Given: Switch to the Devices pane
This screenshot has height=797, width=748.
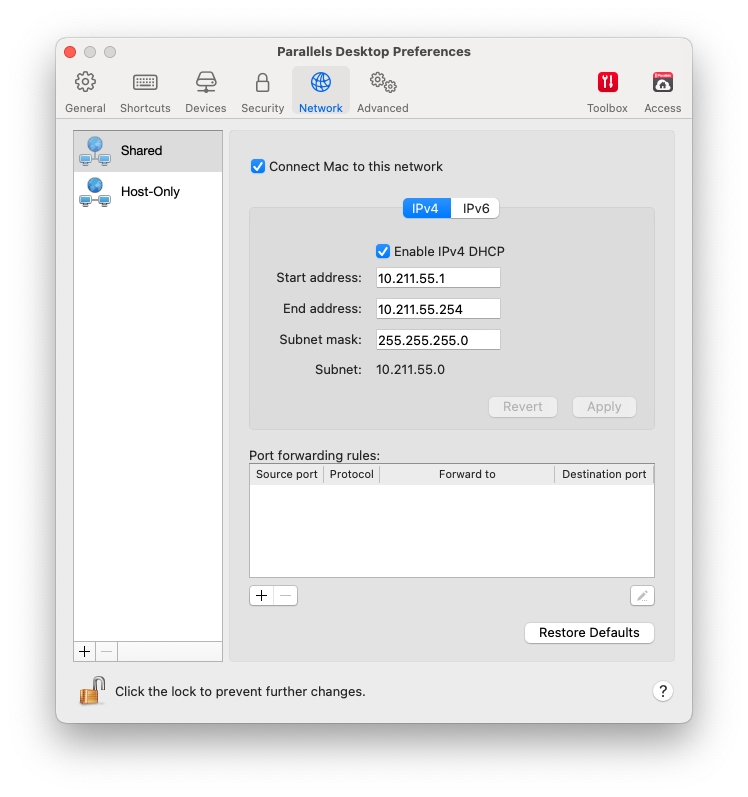Looking at the screenshot, I should (x=205, y=92).
